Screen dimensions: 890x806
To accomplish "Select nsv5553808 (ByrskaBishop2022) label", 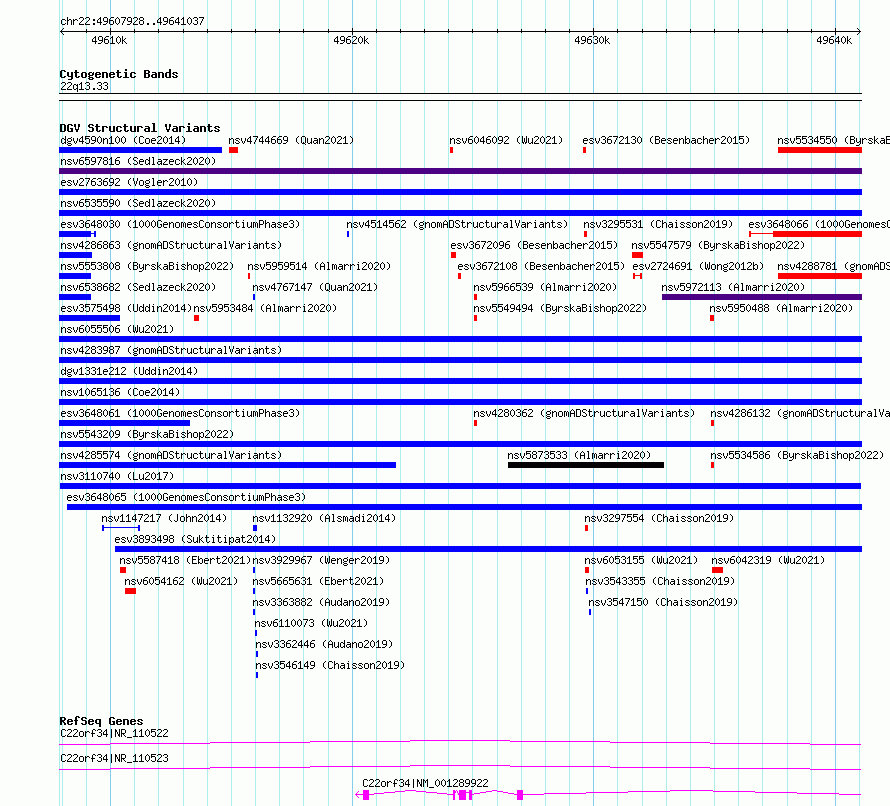I will click(148, 266).
